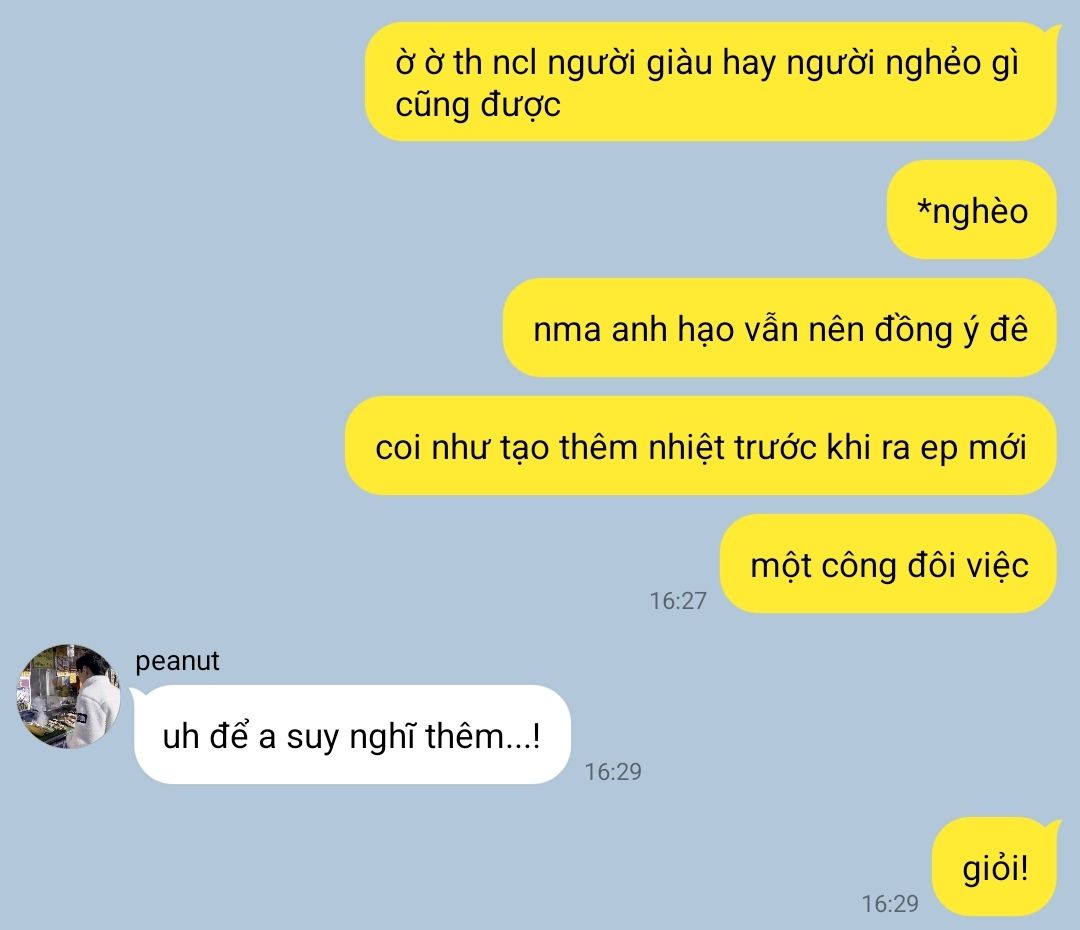Screen dimensions: 1080x930
Task: Click the tail on the "giỏi!" bubble
Action: (1052, 825)
